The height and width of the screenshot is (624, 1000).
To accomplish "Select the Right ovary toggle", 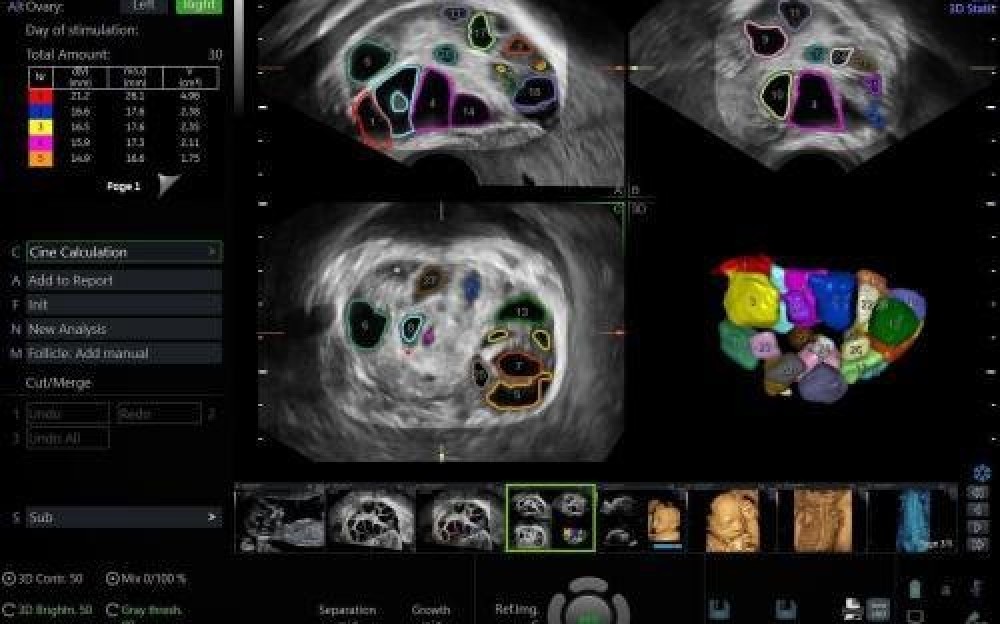I will [198, 6].
